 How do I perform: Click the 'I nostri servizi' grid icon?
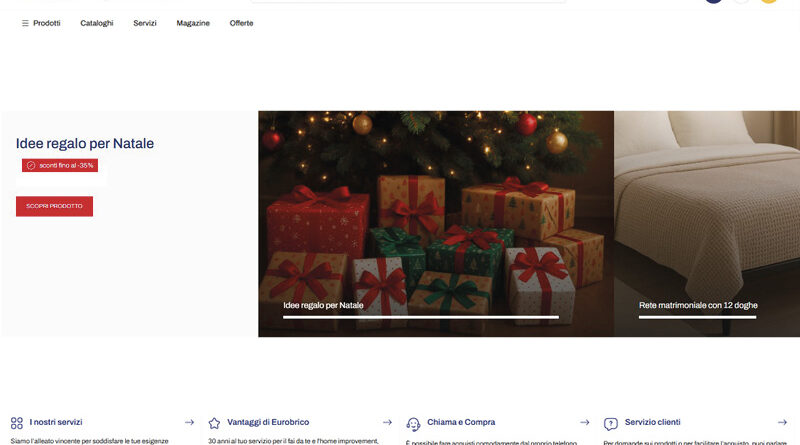point(16,423)
